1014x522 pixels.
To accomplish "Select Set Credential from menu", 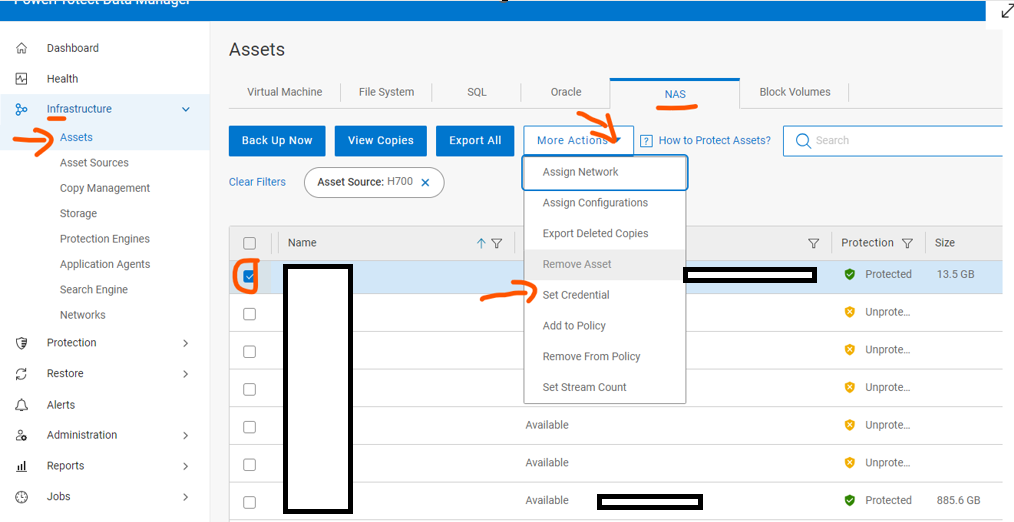I will 605,295.
